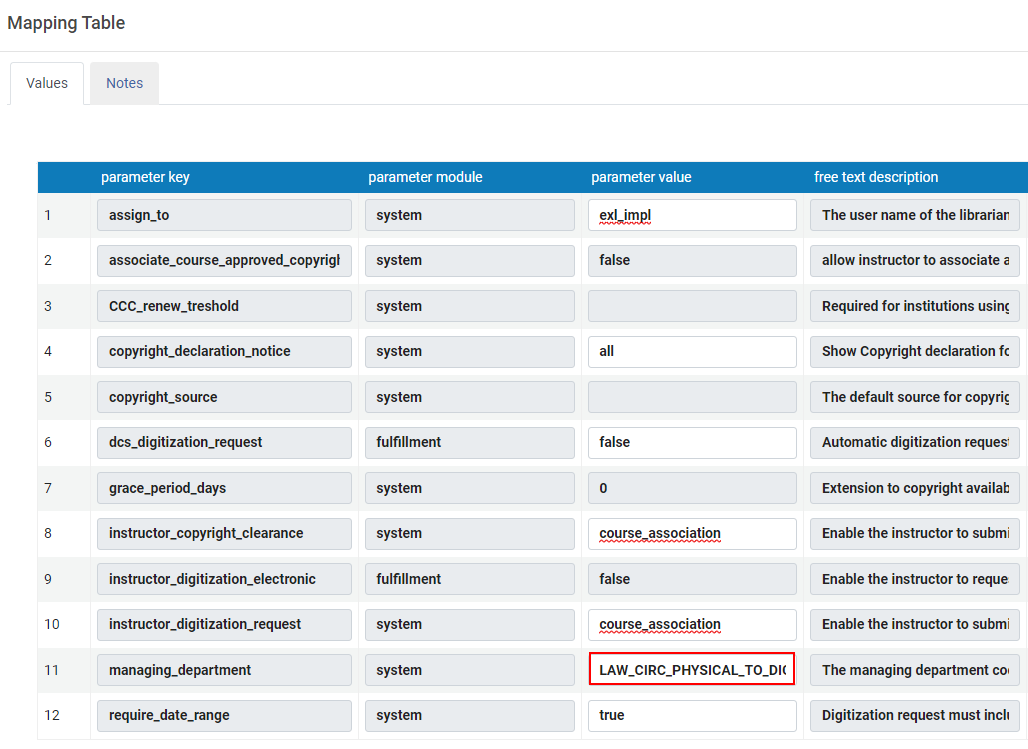Select the 'fulfillment' module field for dcs_digitization_request

469,442
